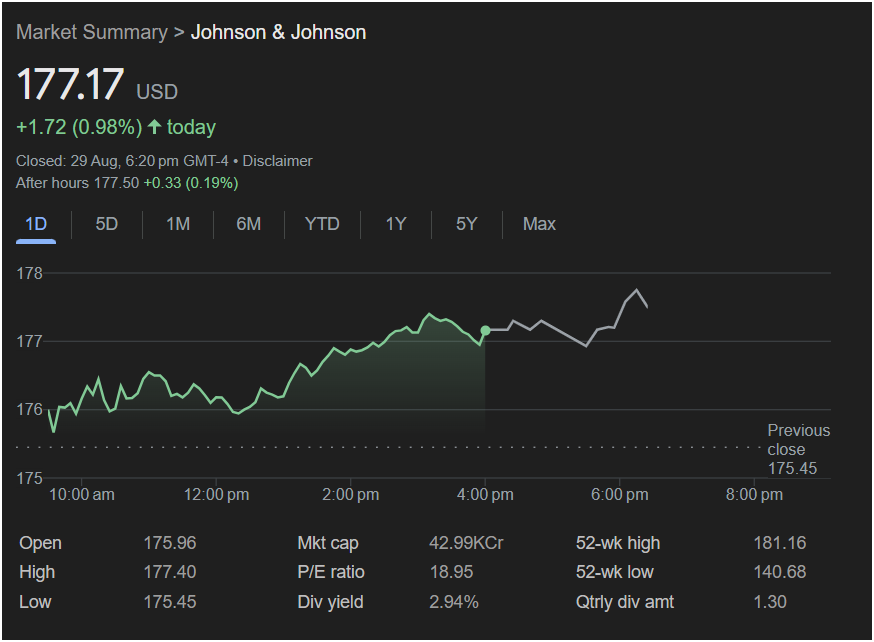The image size is (874, 642).
Task: Select the 5Y time range
Action: tap(467, 224)
